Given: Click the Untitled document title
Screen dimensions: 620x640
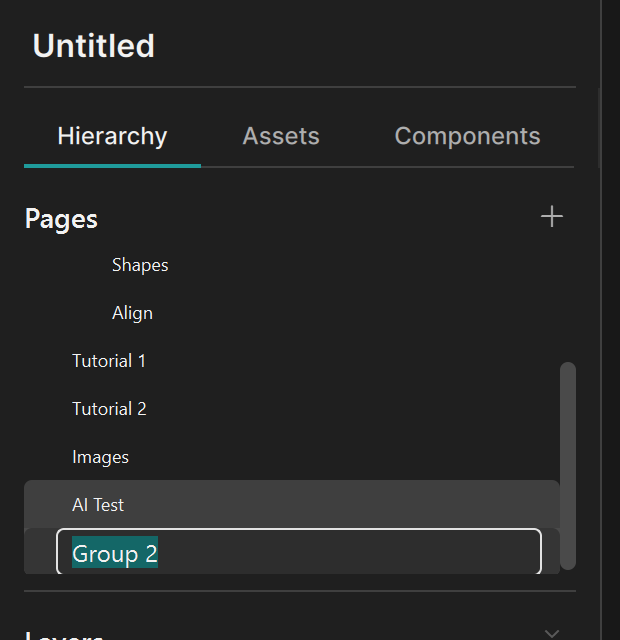Looking at the screenshot, I should point(93,46).
